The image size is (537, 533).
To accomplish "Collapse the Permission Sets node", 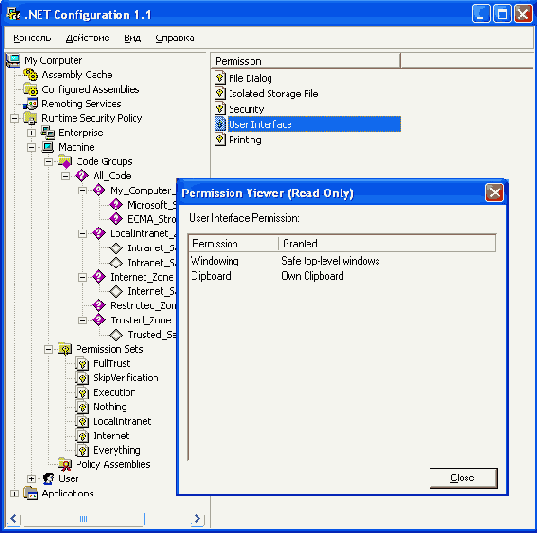I will click(49, 349).
